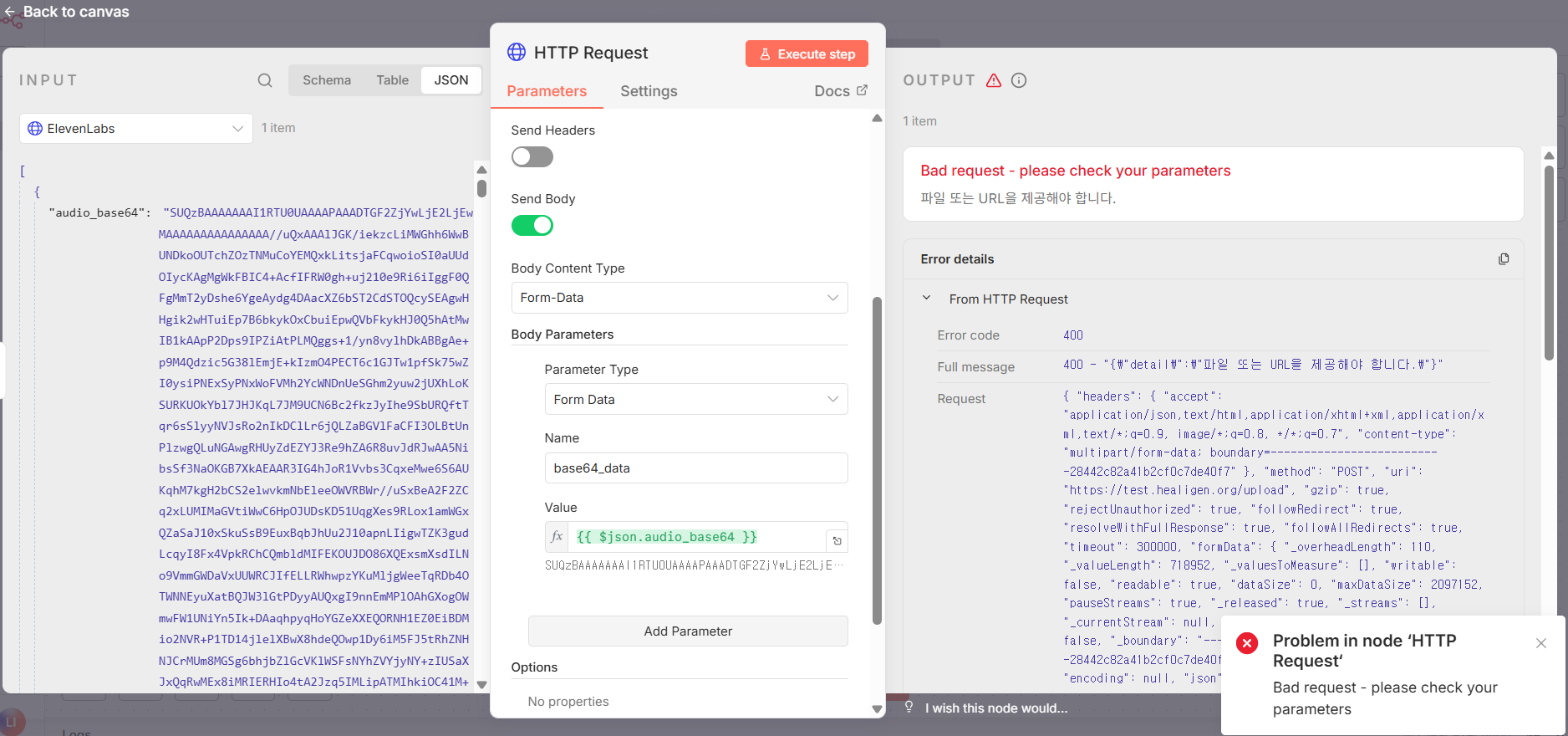The width and height of the screenshot is (1568, 736).
Task: Copy error details with the copy icon
Action: [1504, 259]
